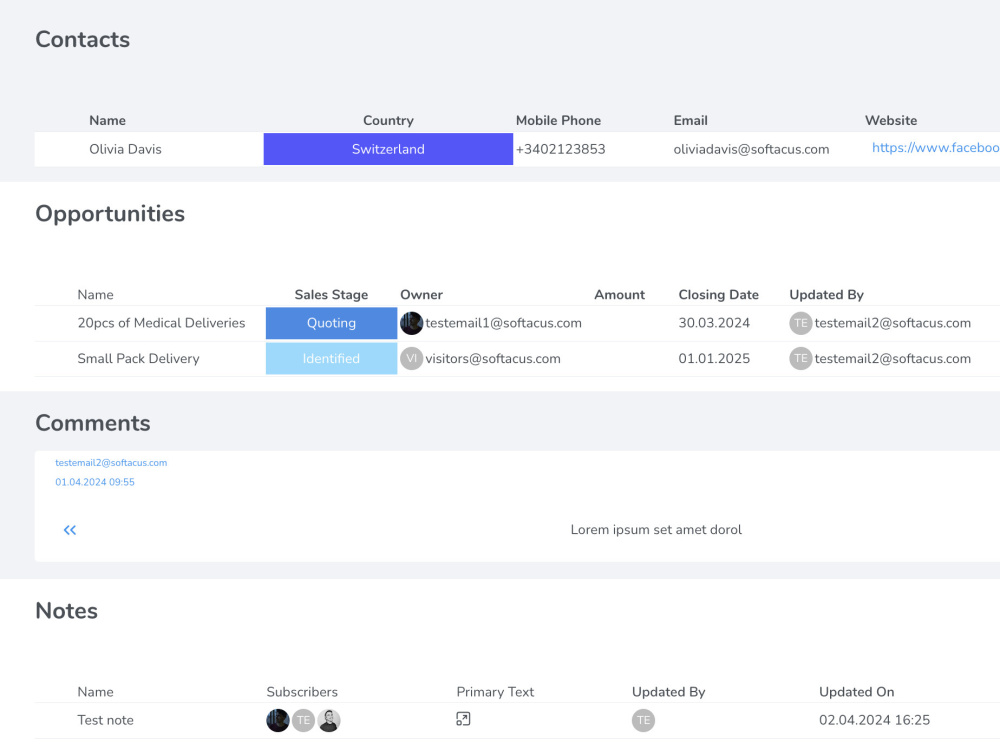Click Name column header in Notes
Screen dimensions: 1000x750
[96, 692]
